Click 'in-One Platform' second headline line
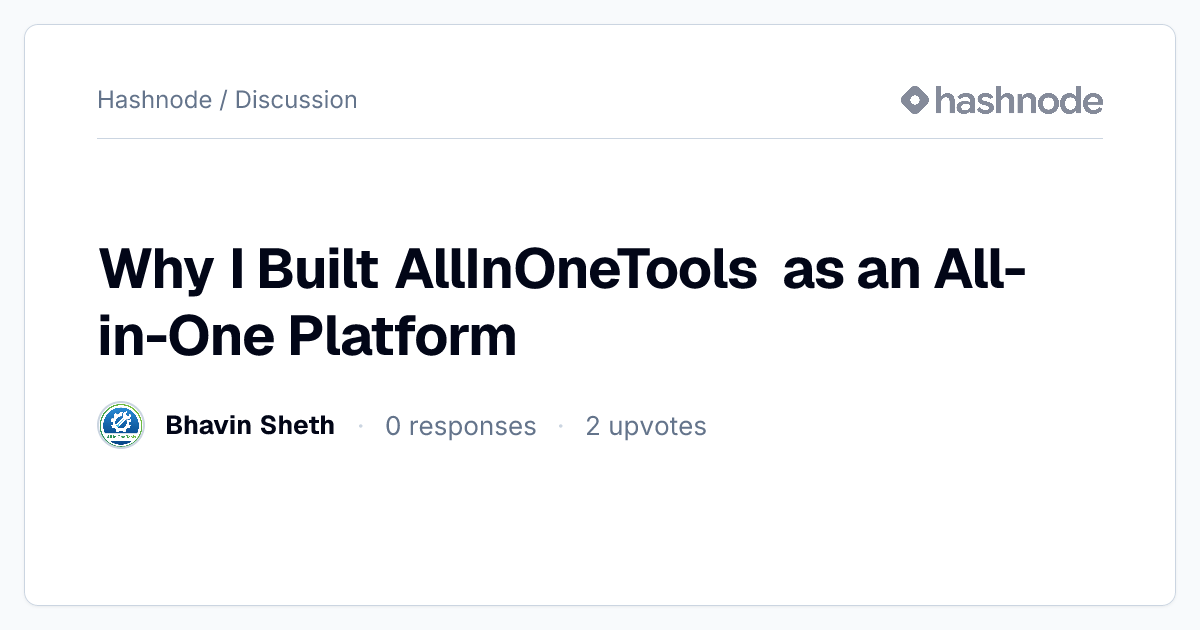This screenshot has width=1200, height=630. [308, 337]
